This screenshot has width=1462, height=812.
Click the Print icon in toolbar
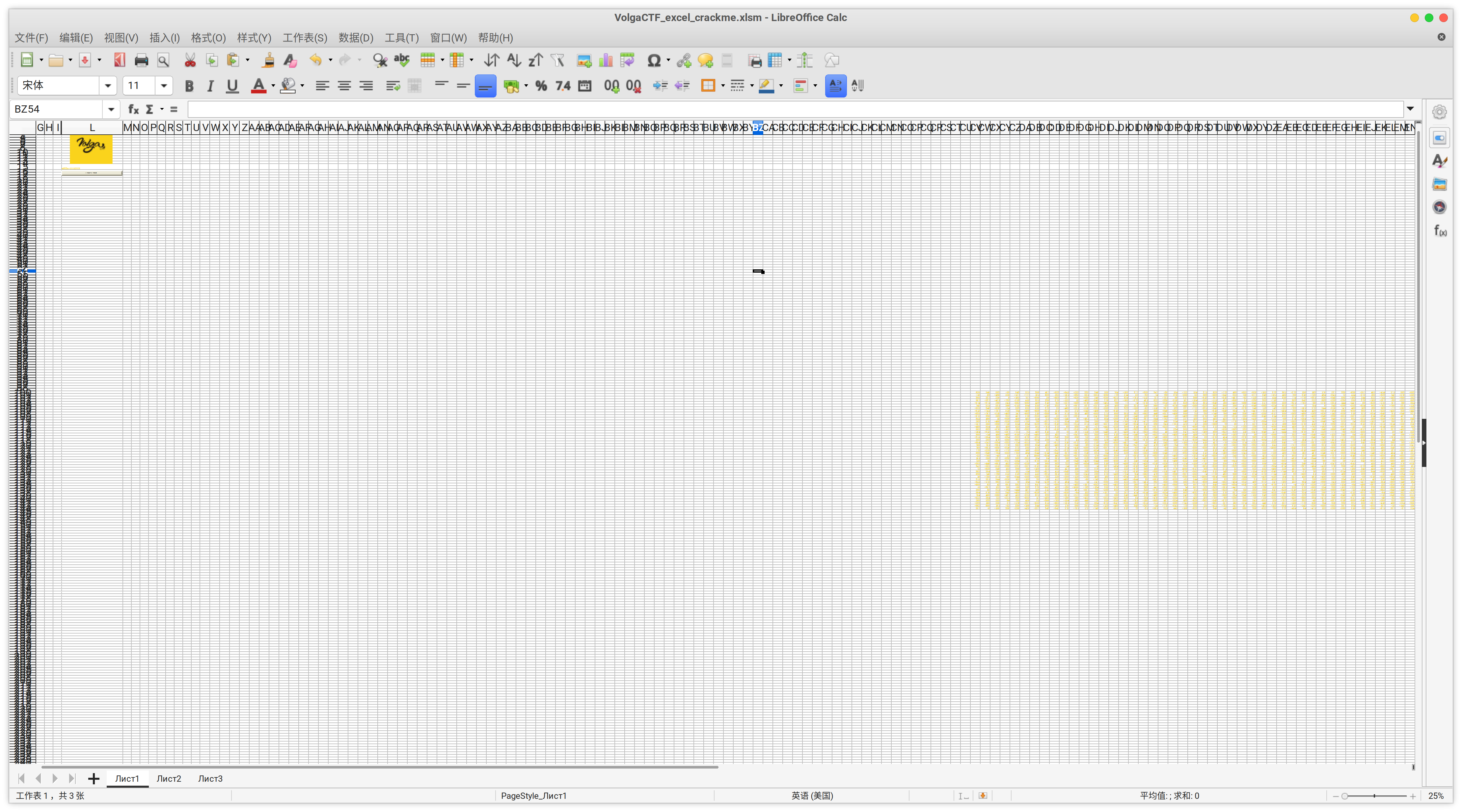click(x=141, y=61)
